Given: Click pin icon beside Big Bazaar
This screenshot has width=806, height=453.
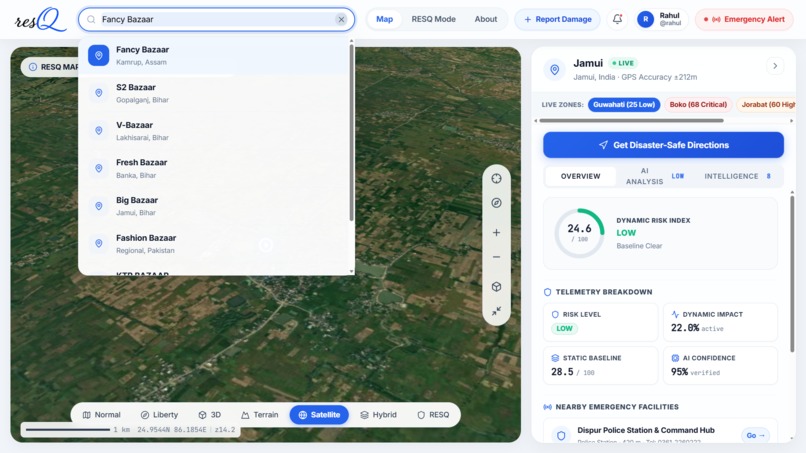Looking at the screenshot, I should [x=99, y=206].
